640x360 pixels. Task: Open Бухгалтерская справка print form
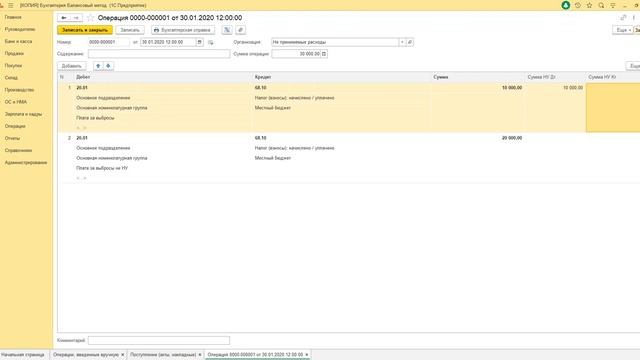[183, 30]
